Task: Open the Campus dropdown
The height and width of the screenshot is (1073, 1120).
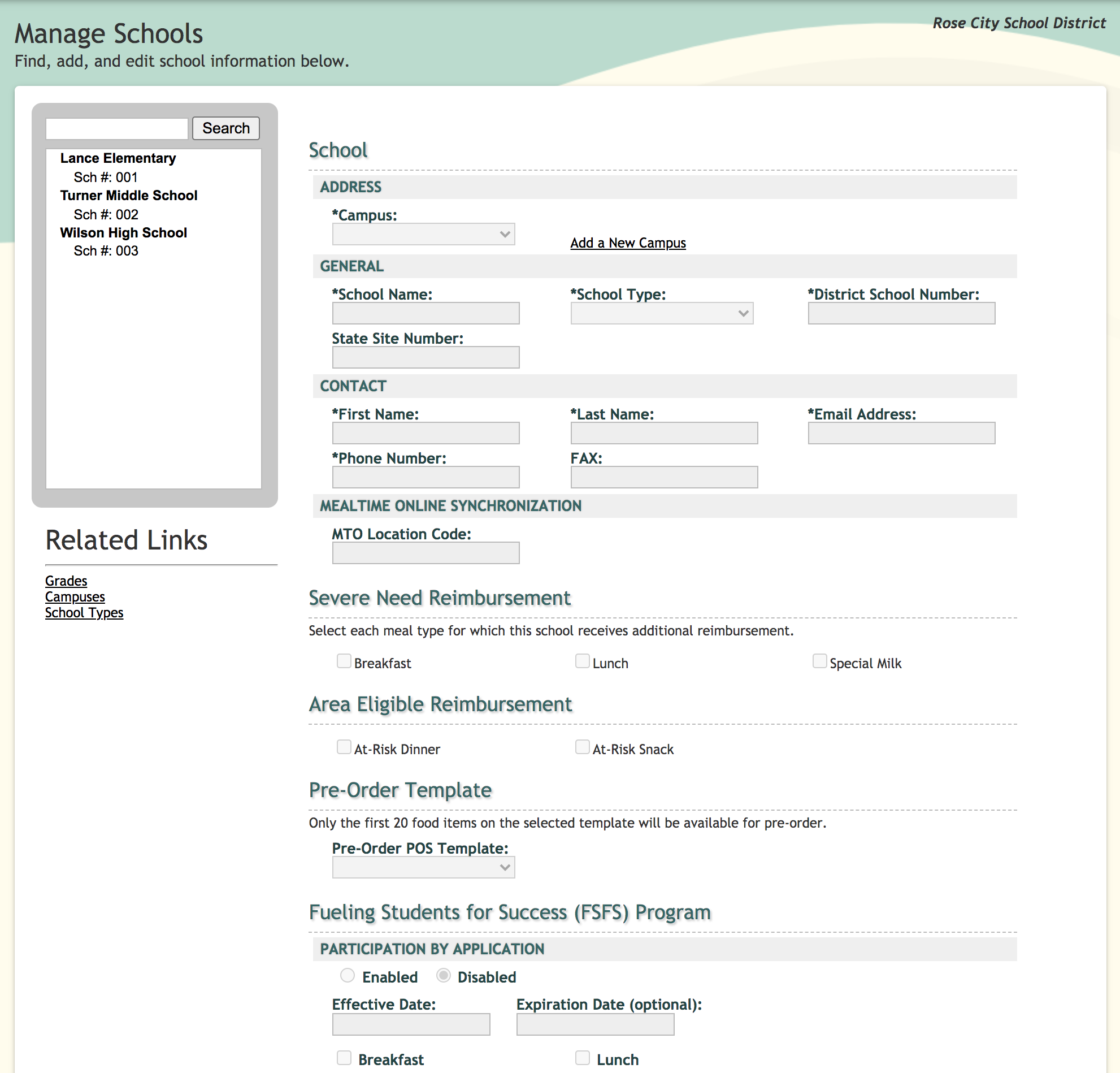Action: coord(423,235)
